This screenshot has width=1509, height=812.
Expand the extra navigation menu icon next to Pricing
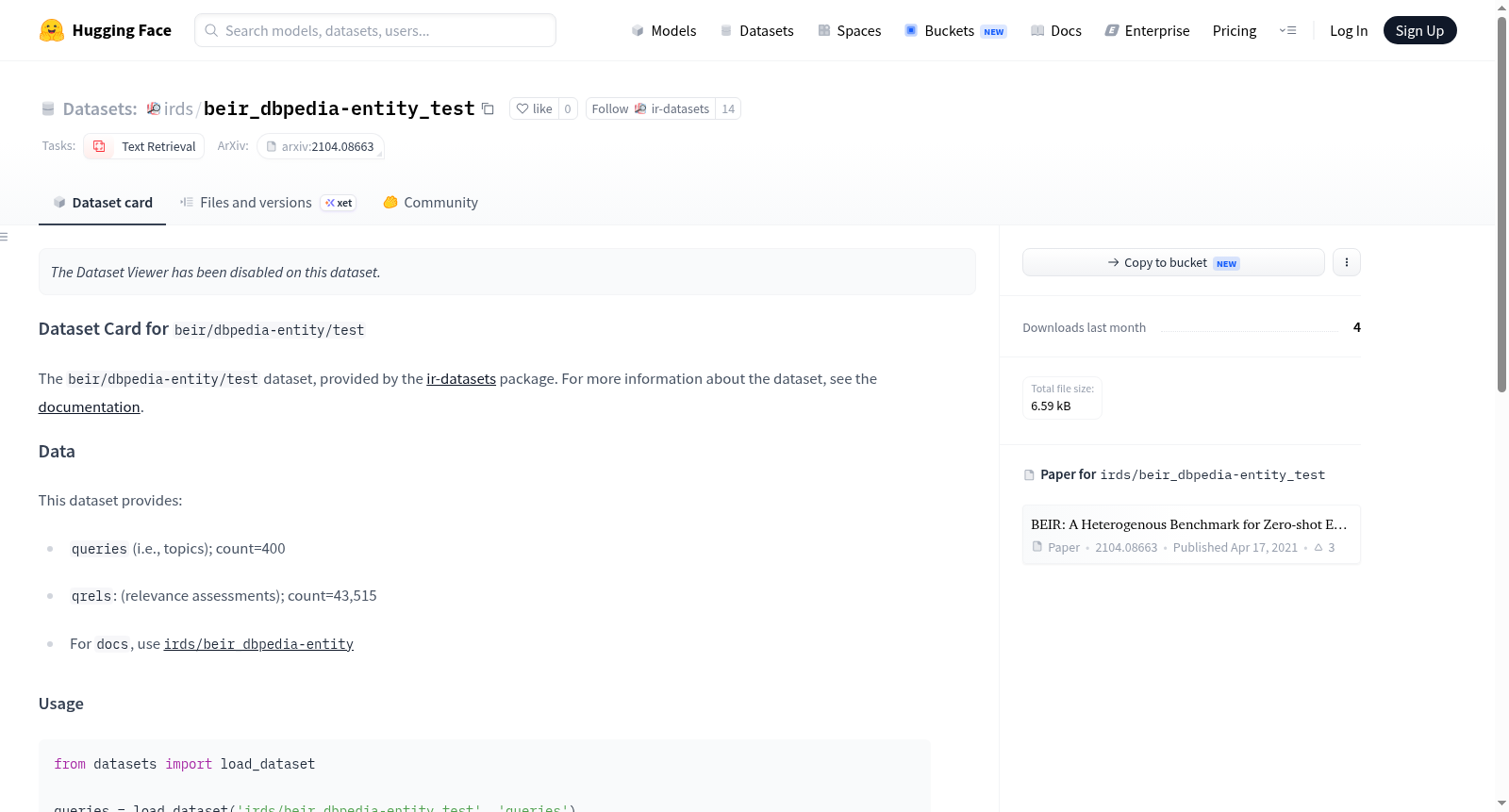pos(1287,30)
